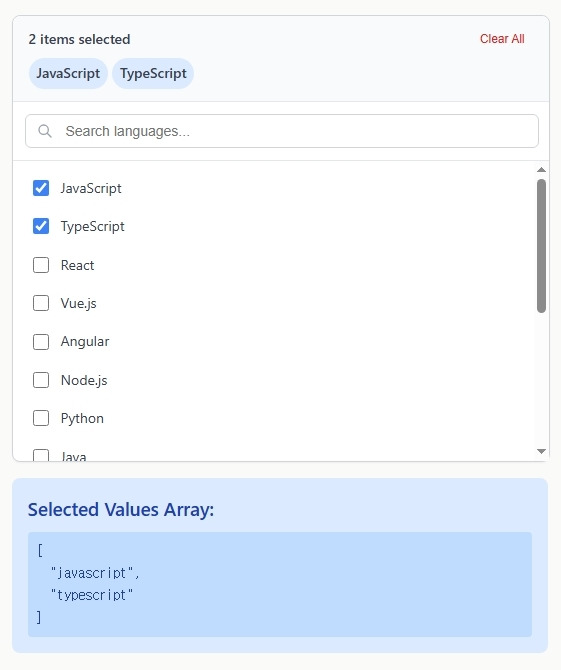Viewport: 561px width, 670px height.
Task: Click the React option label
Action: [x=77, y=265]
